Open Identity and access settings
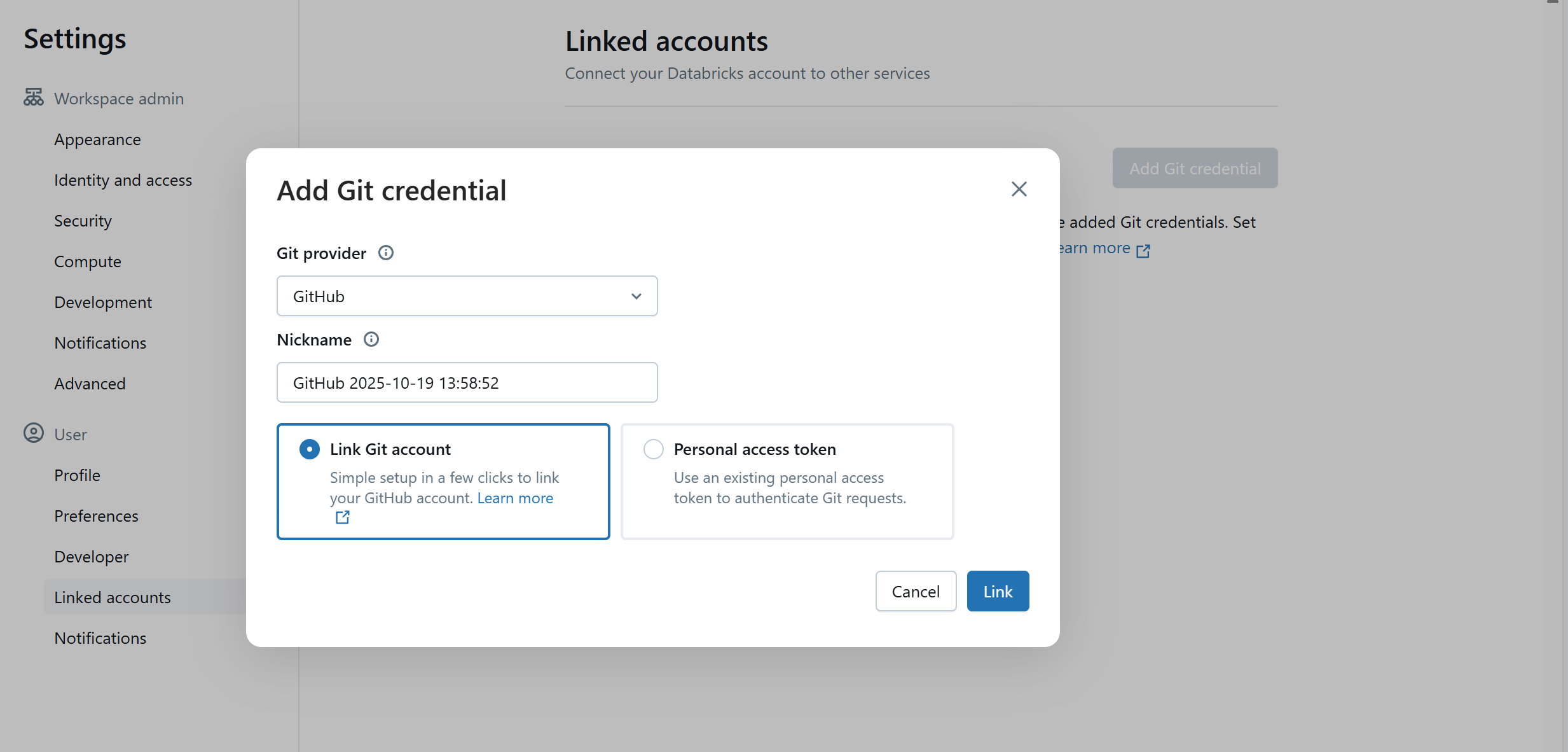 click(123, 180)
